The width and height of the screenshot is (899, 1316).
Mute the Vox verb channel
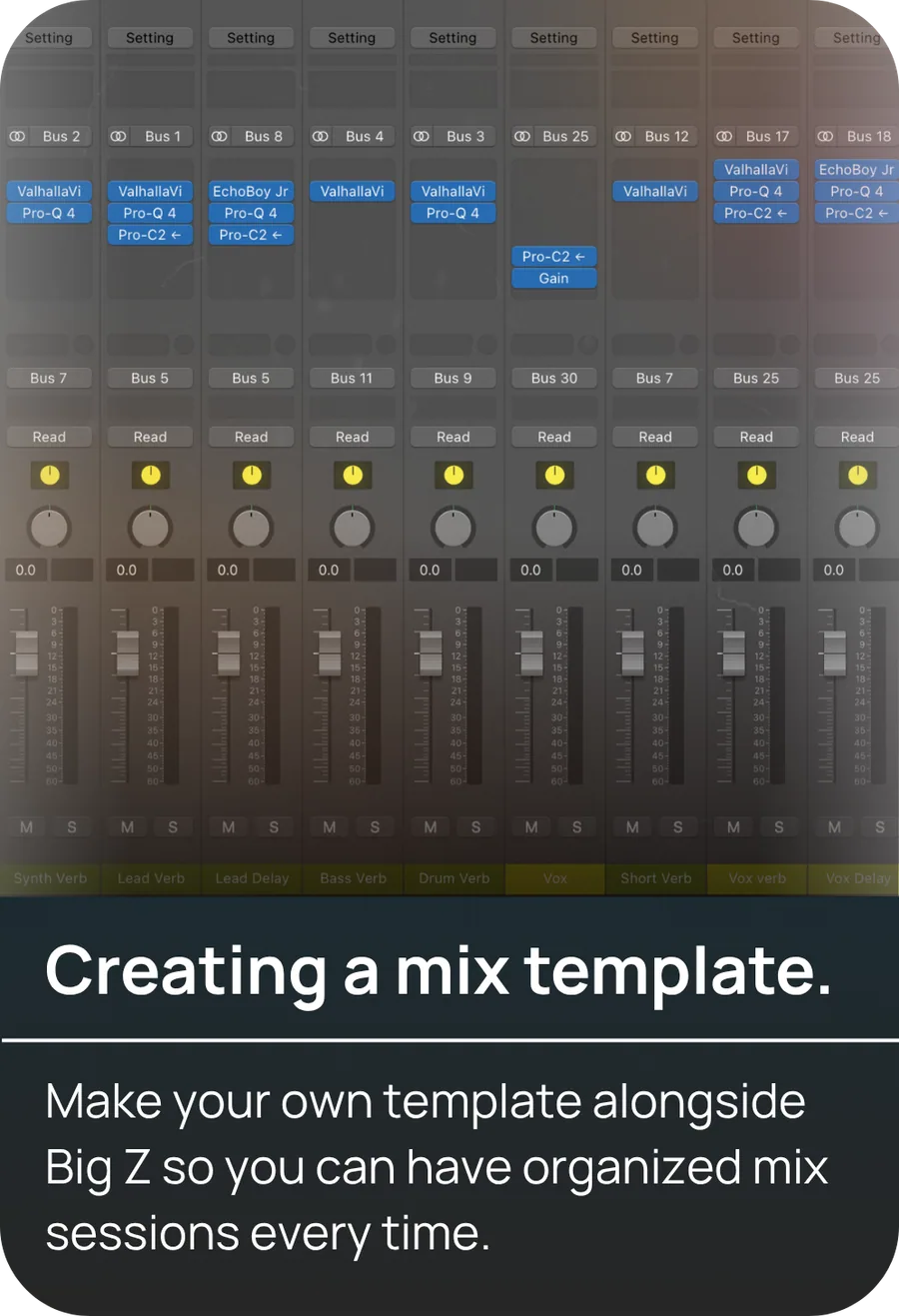tap(733, 826)
